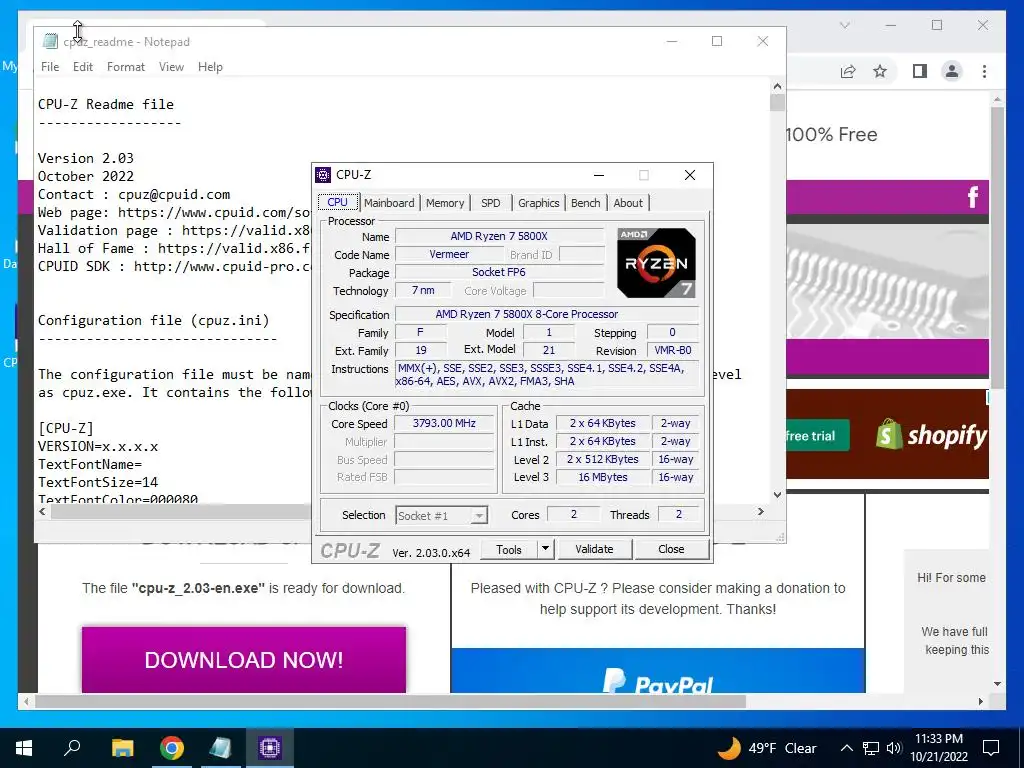Click the browser page's horizontal scrollbar
Image resolution: width=1024 pixels, height=768 pixels.
(x=391, y=701)
